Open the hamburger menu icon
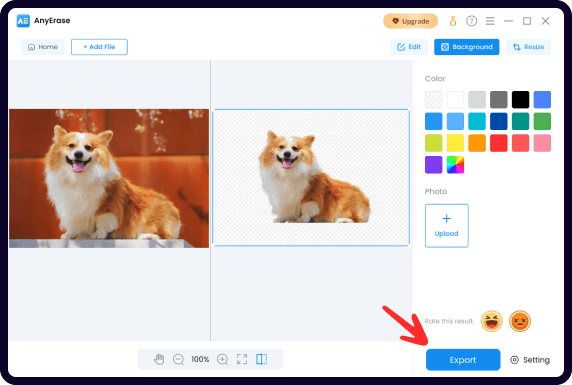The height and width of the screenshot is (385, 572). tap(490, 21)
